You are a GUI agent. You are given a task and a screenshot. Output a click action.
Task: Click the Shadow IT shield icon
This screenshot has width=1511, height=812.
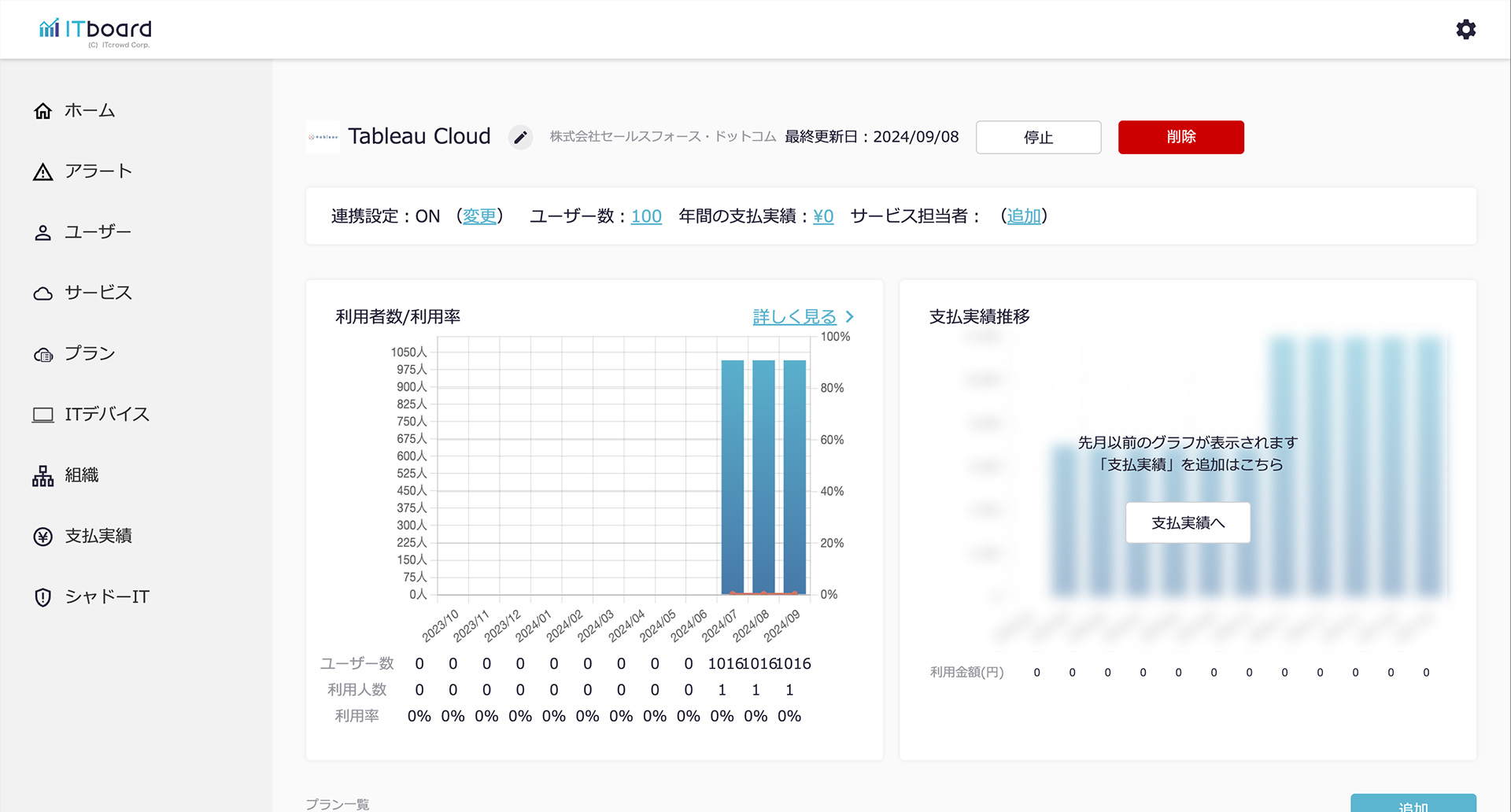tap(43, 597)
